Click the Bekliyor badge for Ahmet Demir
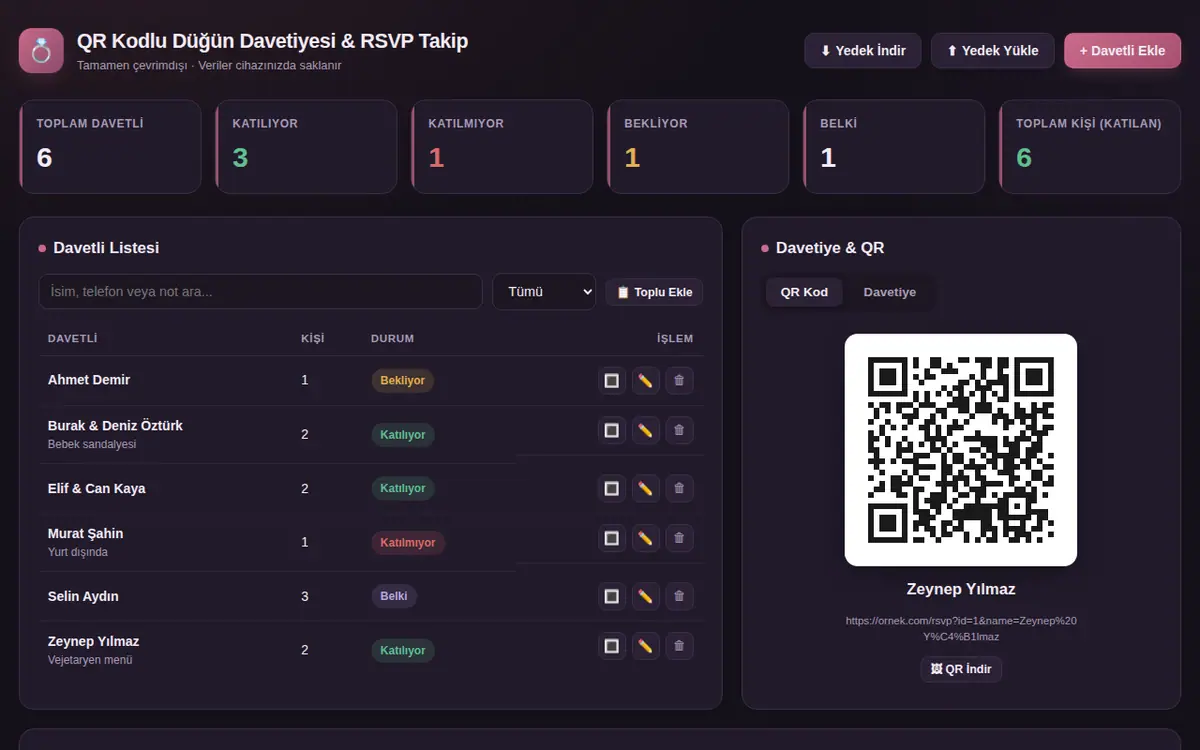Screen dimensions: 1200x750 [x=402, y=381]
